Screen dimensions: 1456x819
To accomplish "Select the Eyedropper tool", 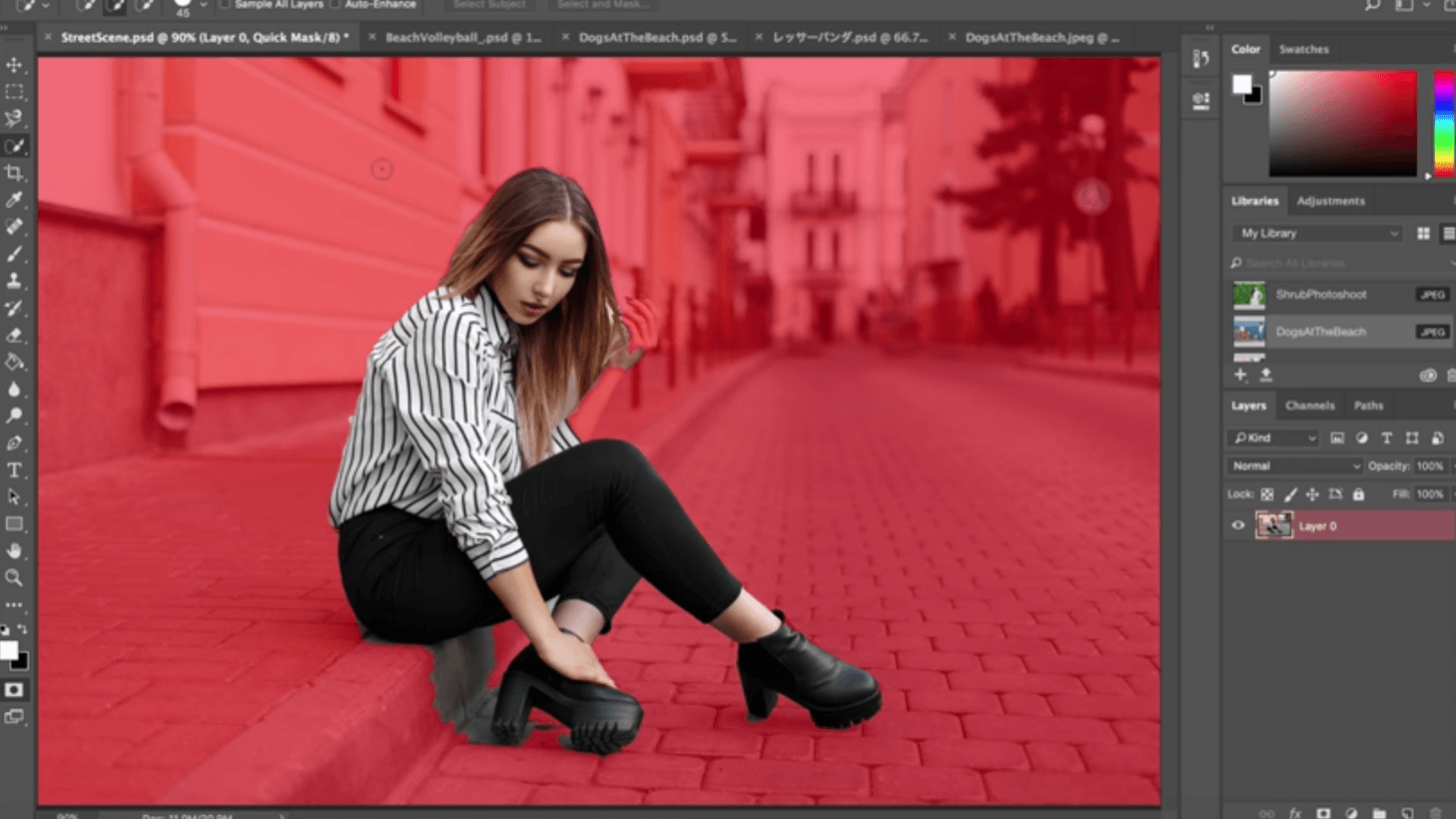I will (14, 199).
